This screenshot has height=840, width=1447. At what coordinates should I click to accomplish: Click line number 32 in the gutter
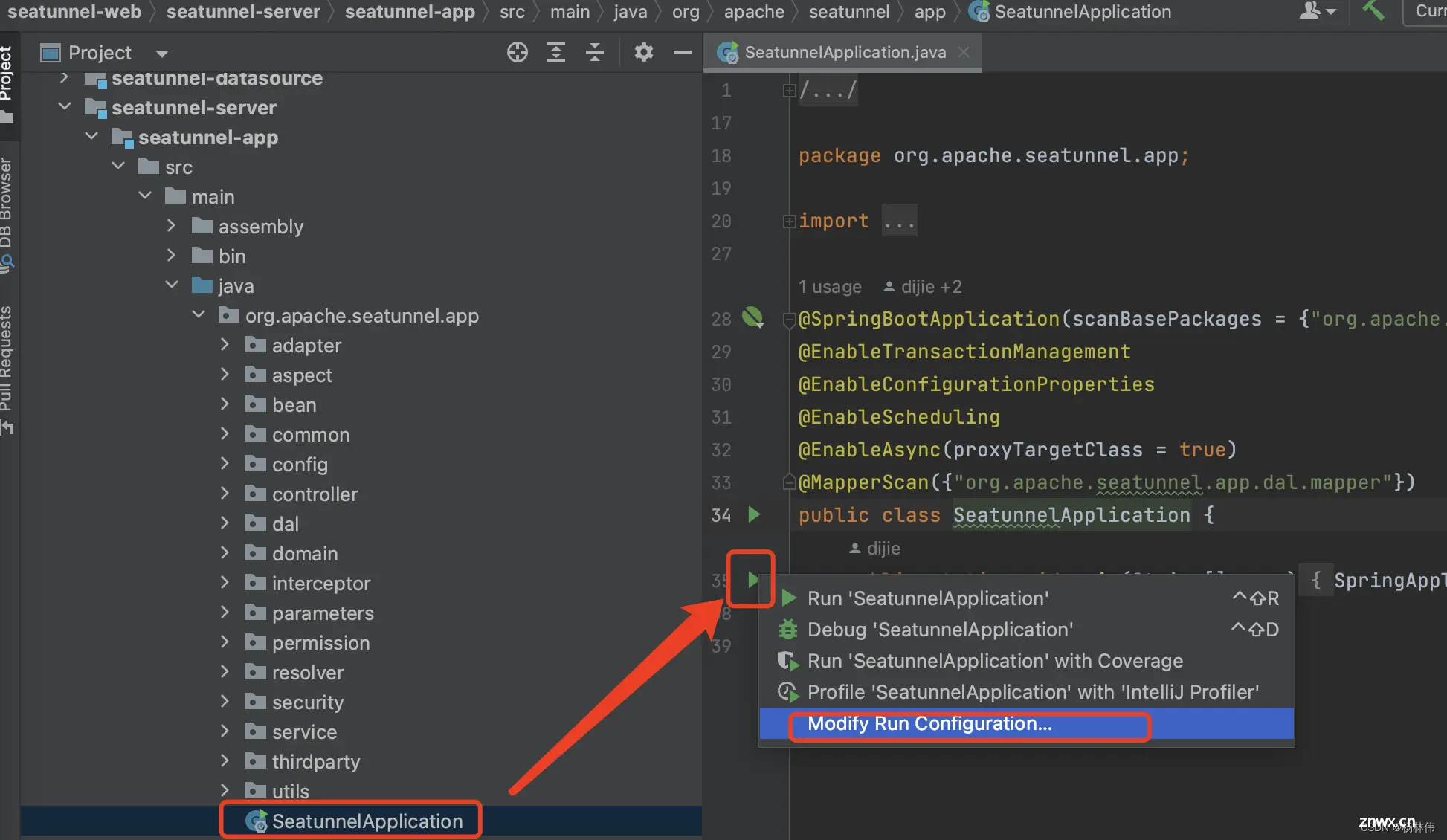click(x=721, y=449)
